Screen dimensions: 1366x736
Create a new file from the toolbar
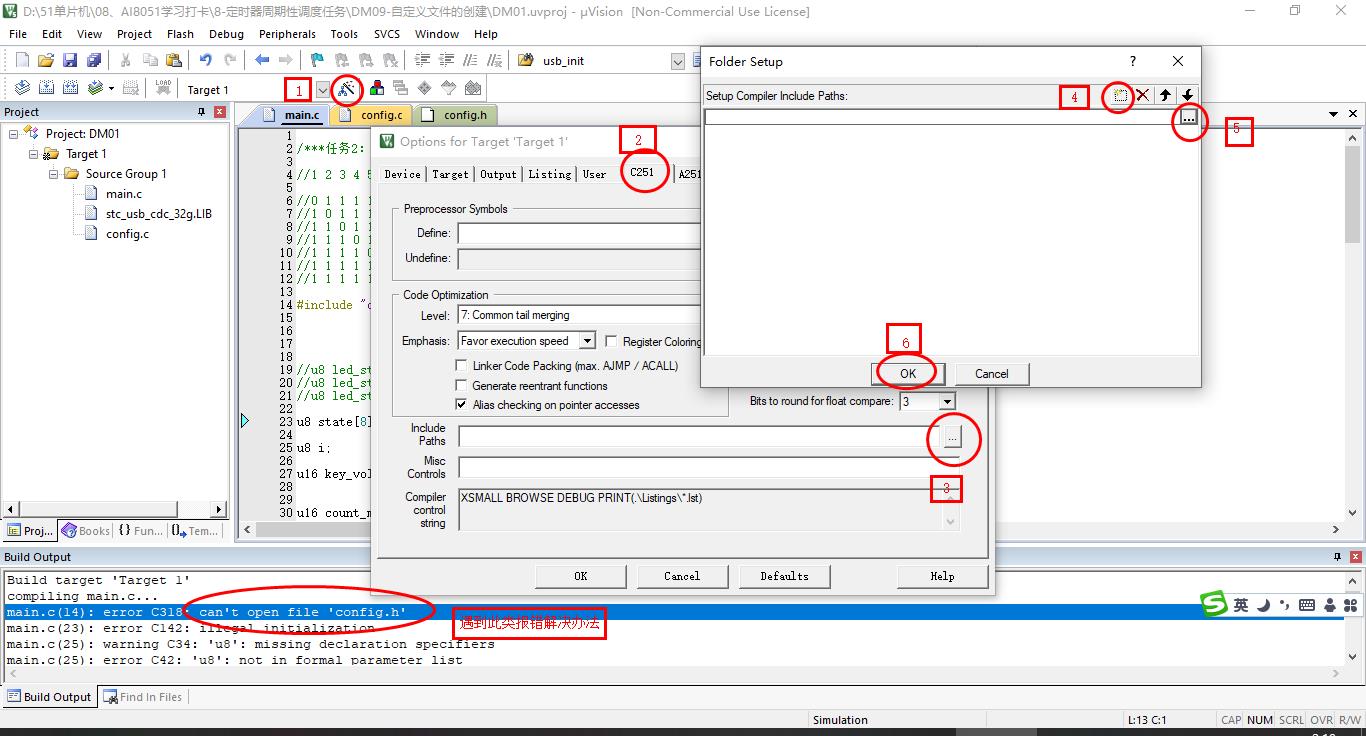coord(22,61)
